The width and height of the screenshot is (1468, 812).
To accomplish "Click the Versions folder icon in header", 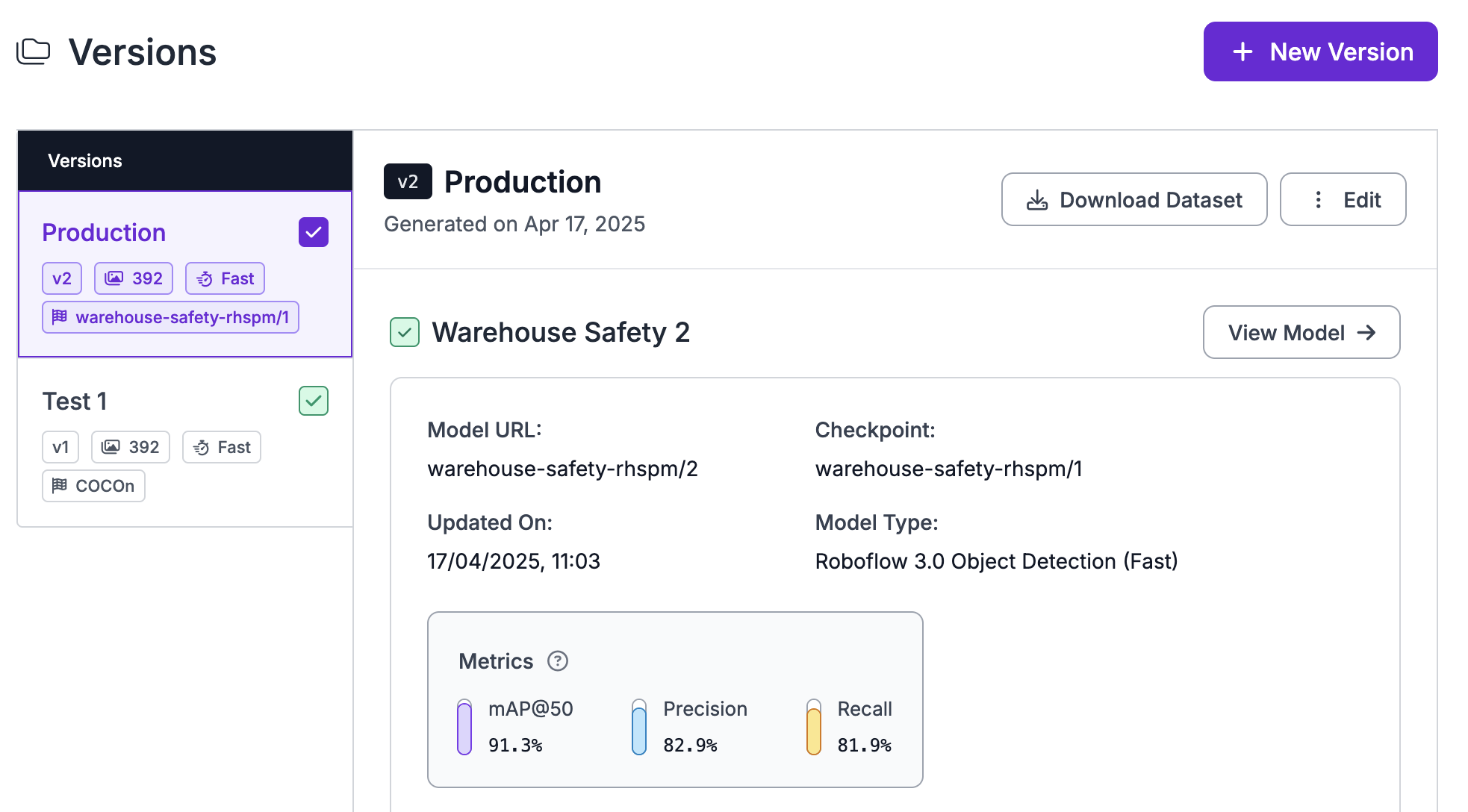I will [34, 51].
